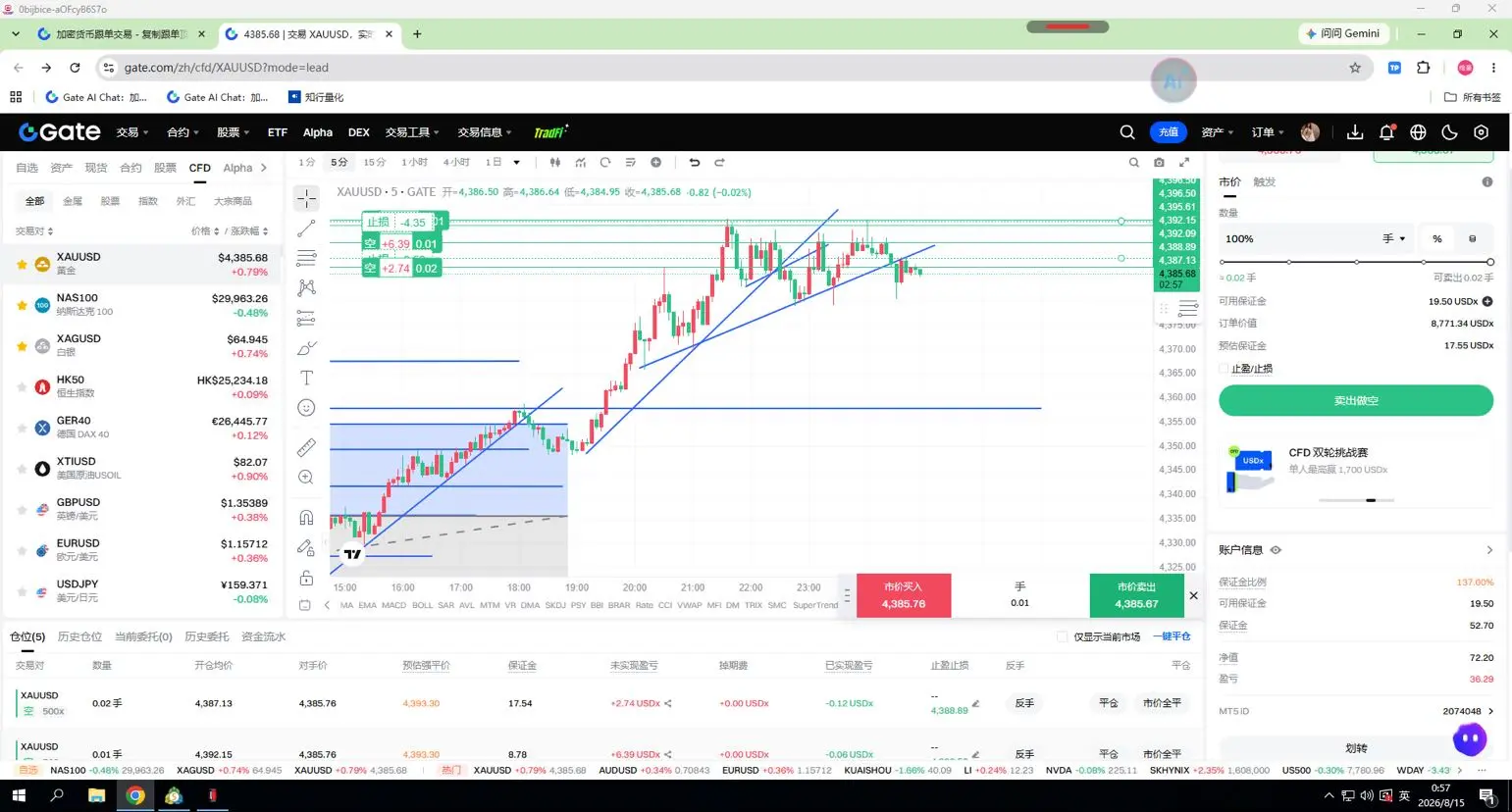Screen dimensions: 1512x812
Task: Switch to dark mode with moon icon
Action: coord(1449,132)
